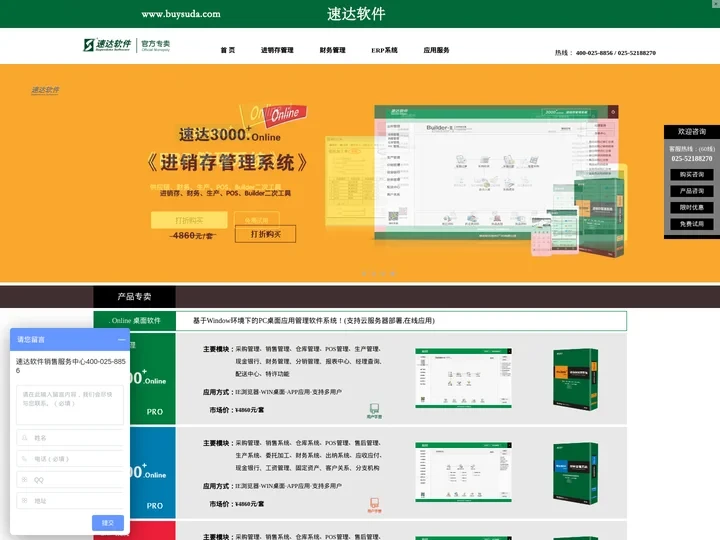The width and height of the screenshot is (720, 540).
Task: Open first product software screenshot thumbnail
Action: pos(463,378)
